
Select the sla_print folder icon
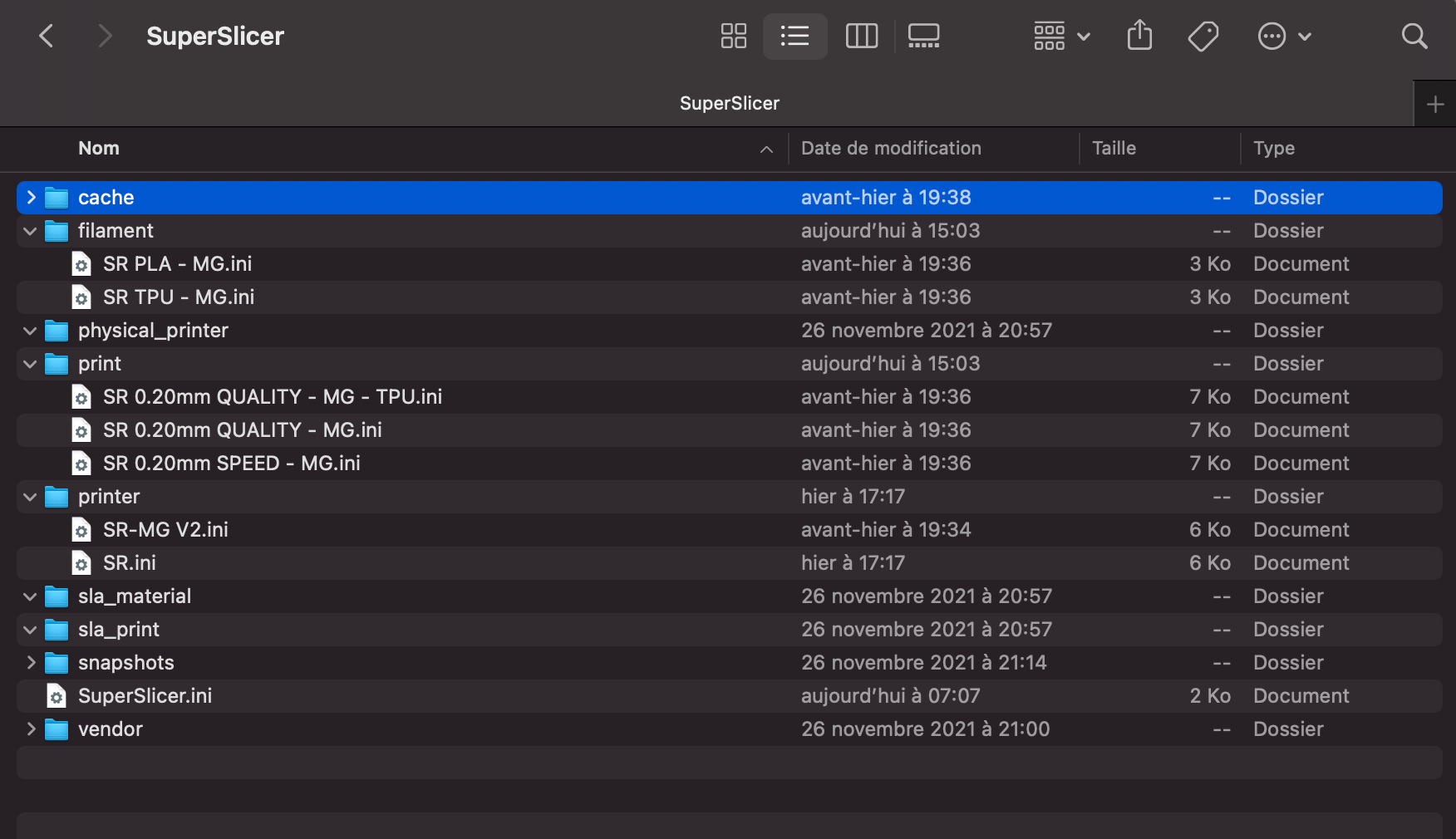pos(57,630)
